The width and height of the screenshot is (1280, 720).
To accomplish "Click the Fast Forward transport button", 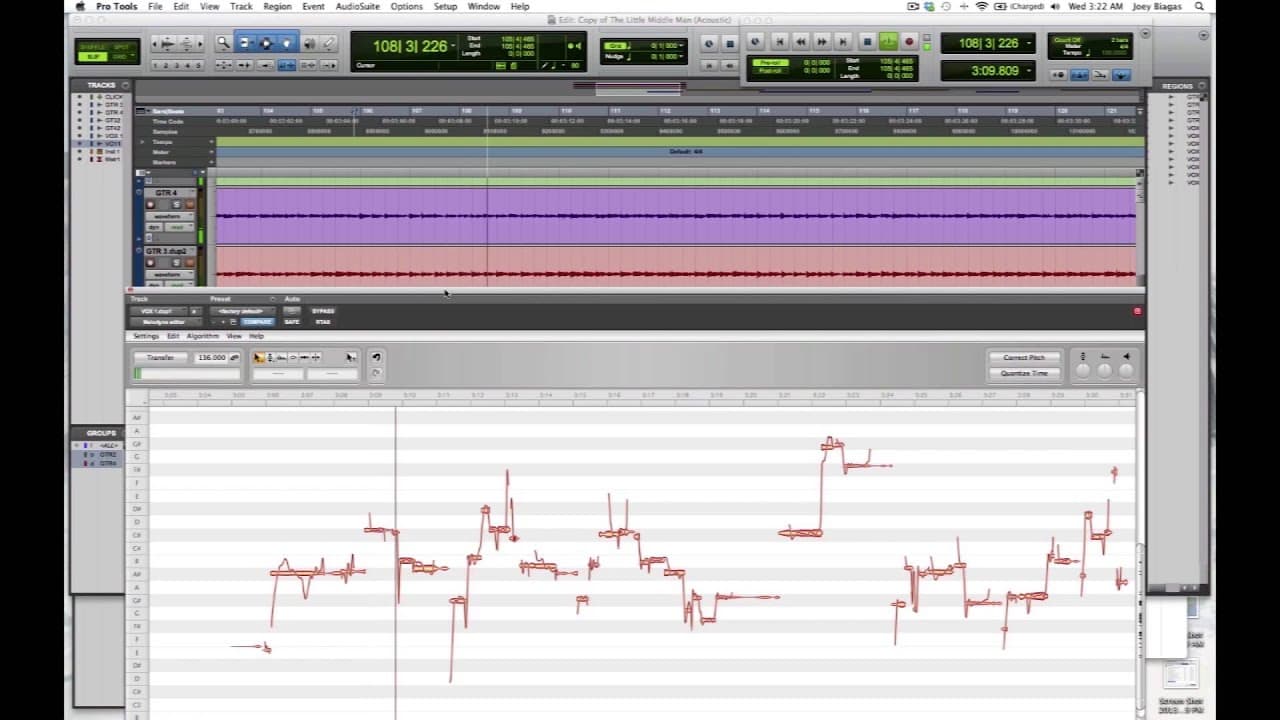I will (x=822, y=42).
